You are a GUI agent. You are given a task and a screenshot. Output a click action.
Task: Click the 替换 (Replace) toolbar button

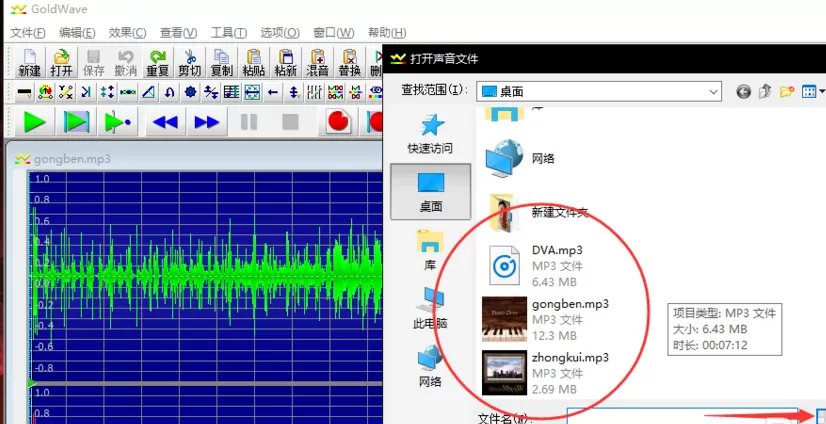pos(349,63)
